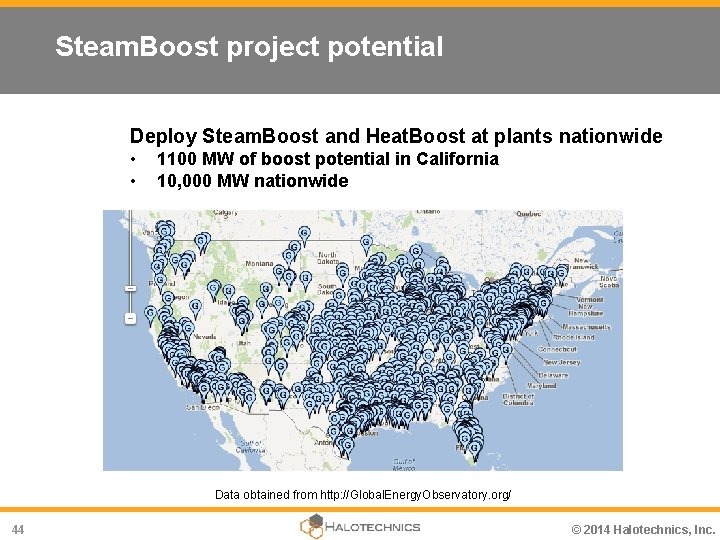This screenshot has width=720, height=540.
Task: Click the Vermont map label
Action: [x=590, y=299]
